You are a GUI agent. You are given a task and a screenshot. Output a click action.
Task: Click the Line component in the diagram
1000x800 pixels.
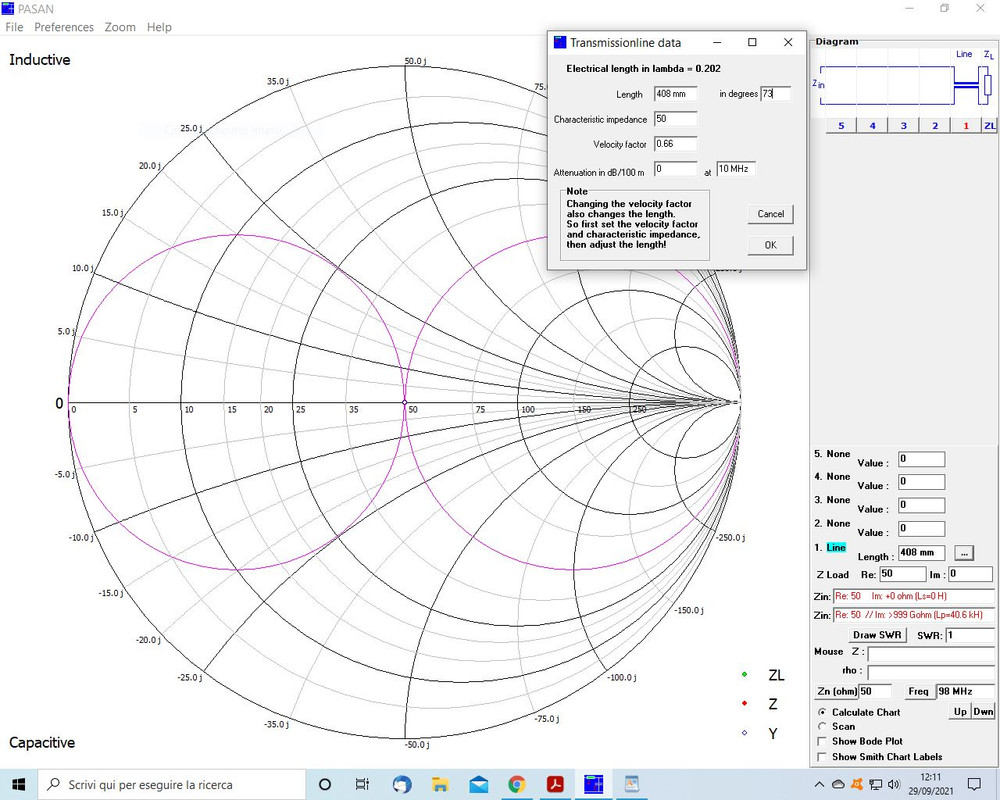[966, 84]
